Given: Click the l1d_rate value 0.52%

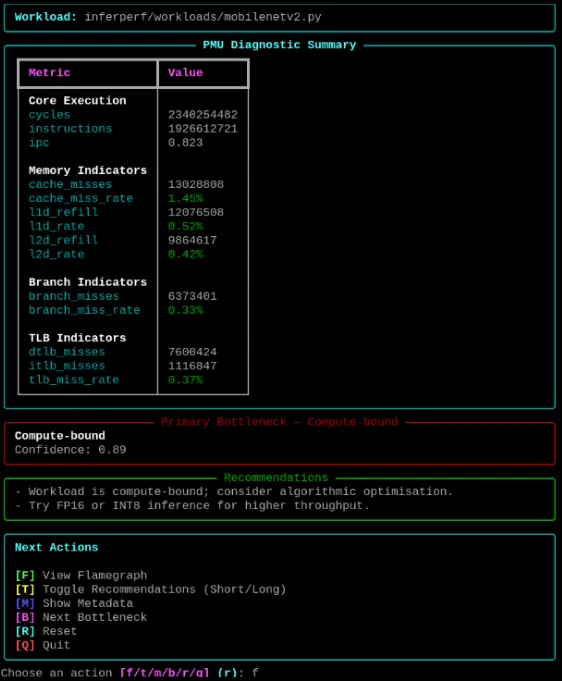Looking at the screenshot, I should click(185, 226).
